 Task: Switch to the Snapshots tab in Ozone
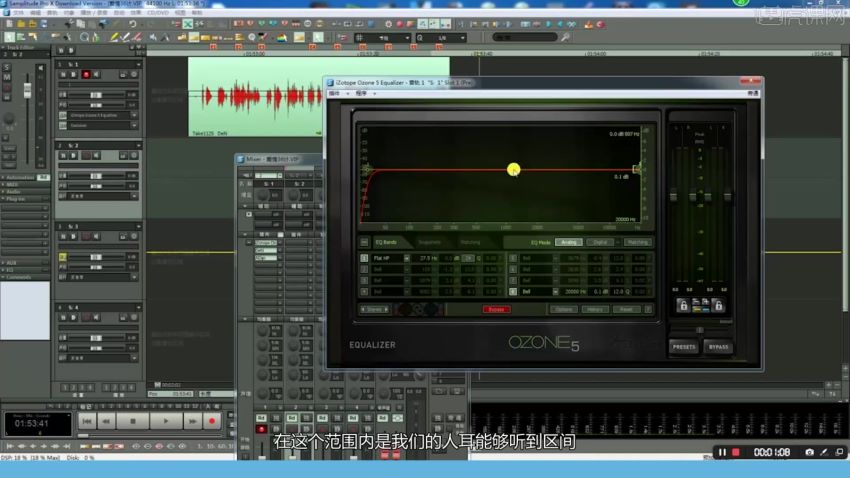click(x=429, y=242)
